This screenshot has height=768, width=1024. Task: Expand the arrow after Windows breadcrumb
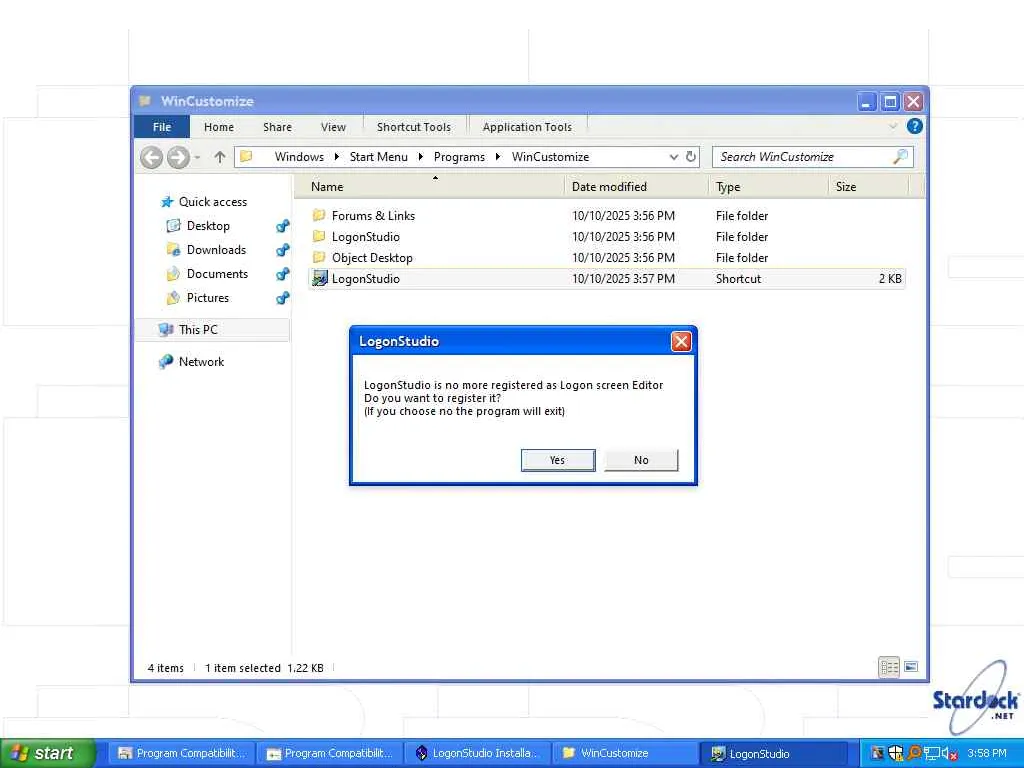click(x=336, y=157)
